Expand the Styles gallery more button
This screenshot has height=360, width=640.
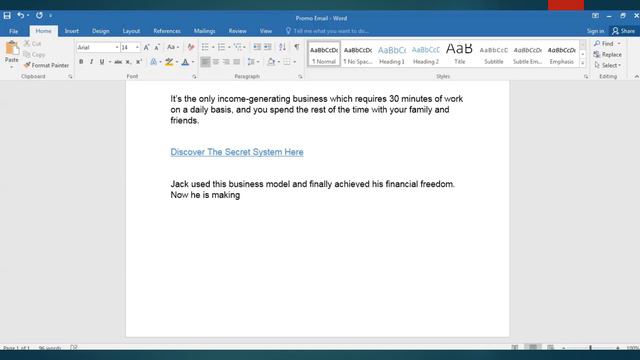[583, 64]
